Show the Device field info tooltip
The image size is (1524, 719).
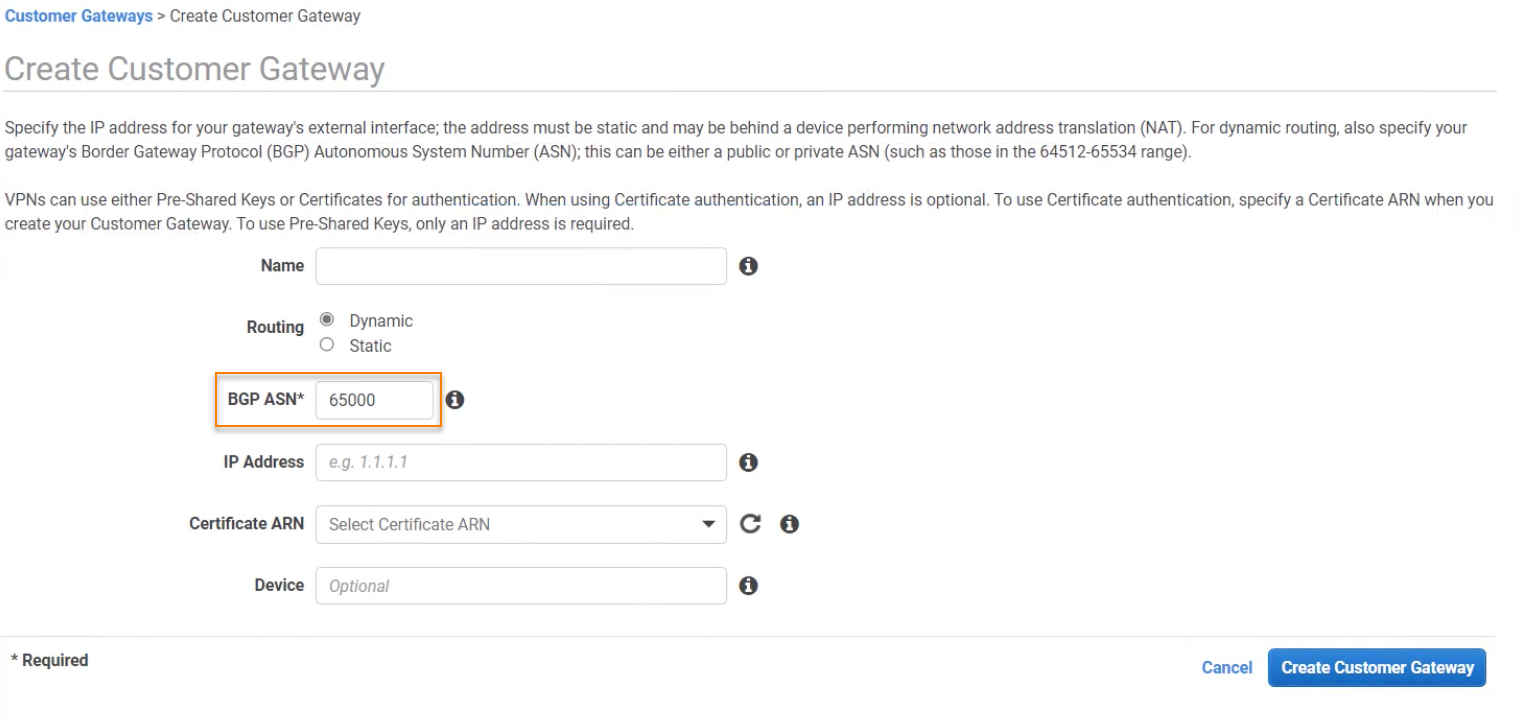[748, 585]
